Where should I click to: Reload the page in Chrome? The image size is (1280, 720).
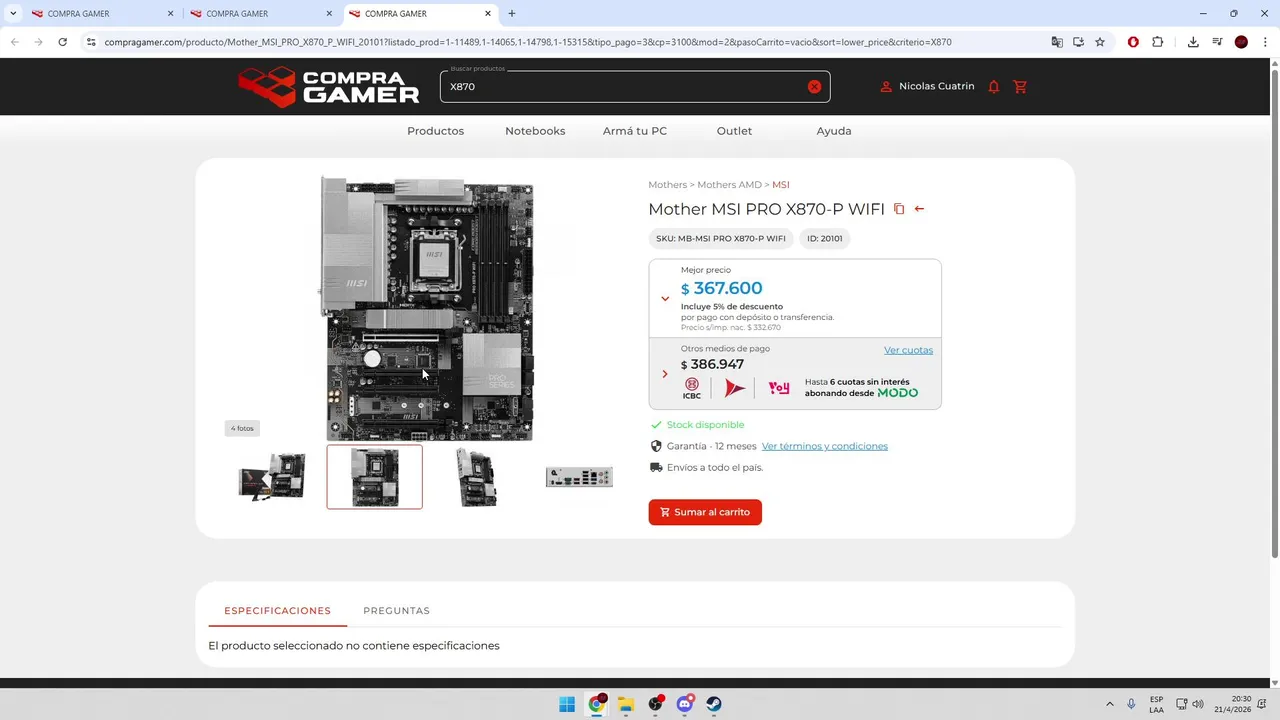62,42
